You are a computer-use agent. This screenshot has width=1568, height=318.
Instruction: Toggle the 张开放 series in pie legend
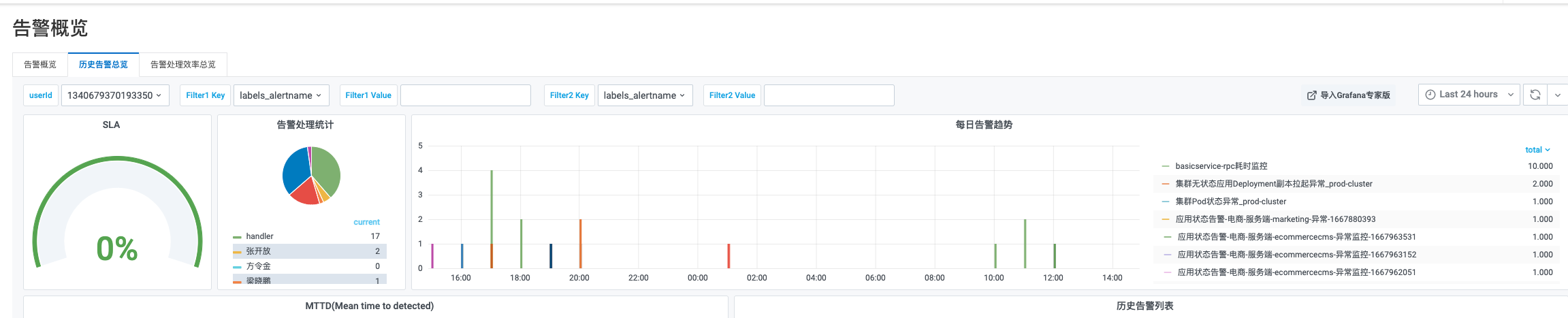click(x=258, y=251)
